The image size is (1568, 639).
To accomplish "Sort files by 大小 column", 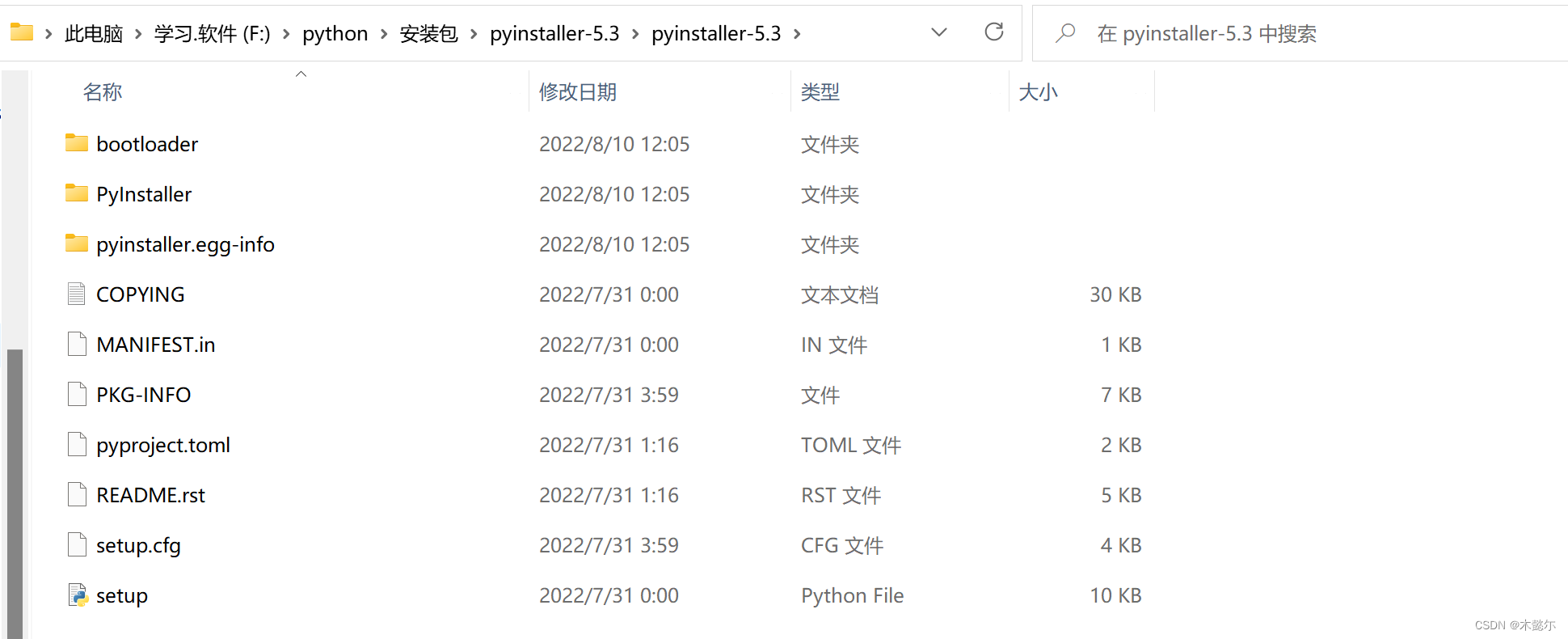I will coord(1039,91).
